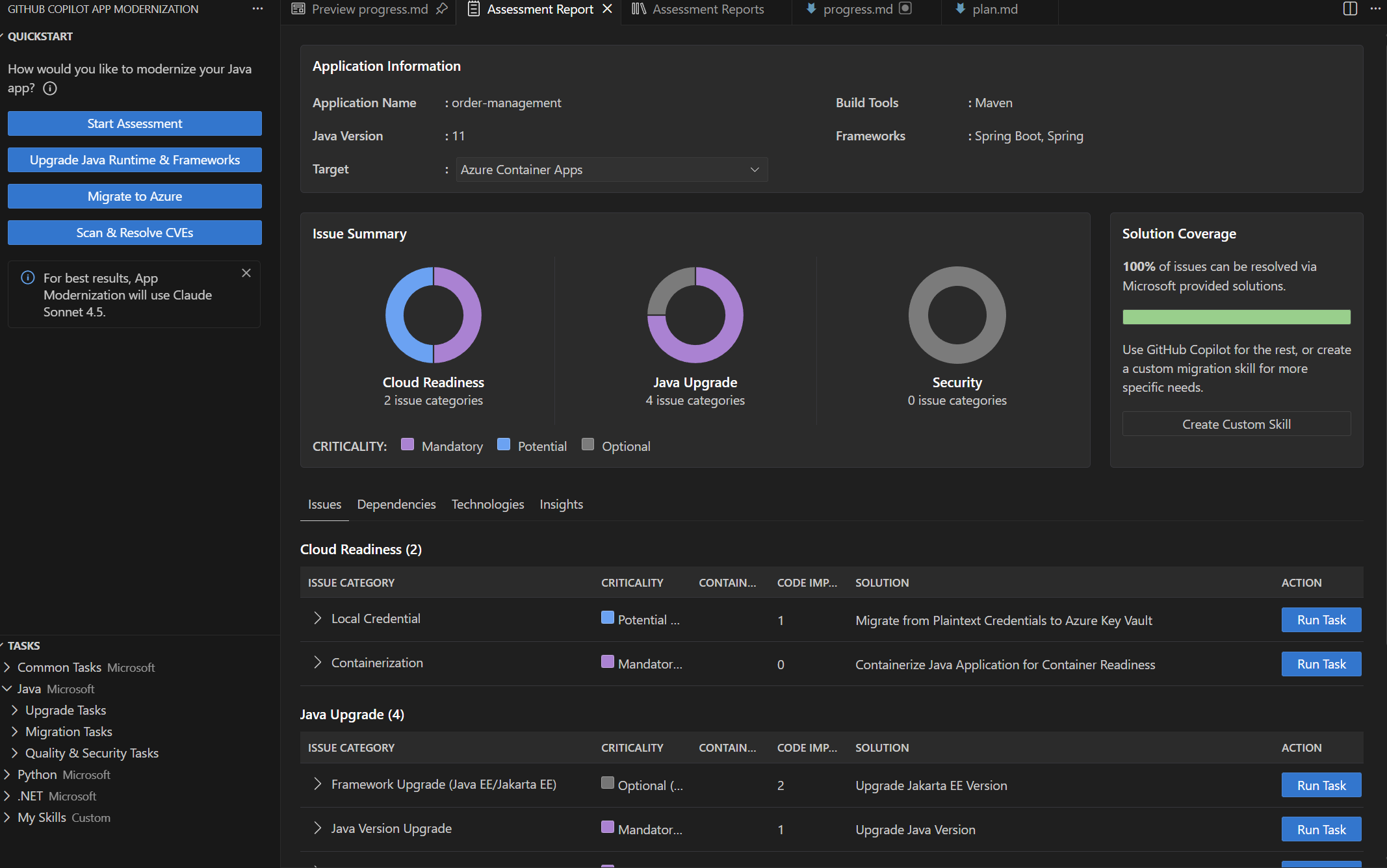Open the Insights tab
This screenshot has height=868, width=1387.
pos(561,504)
